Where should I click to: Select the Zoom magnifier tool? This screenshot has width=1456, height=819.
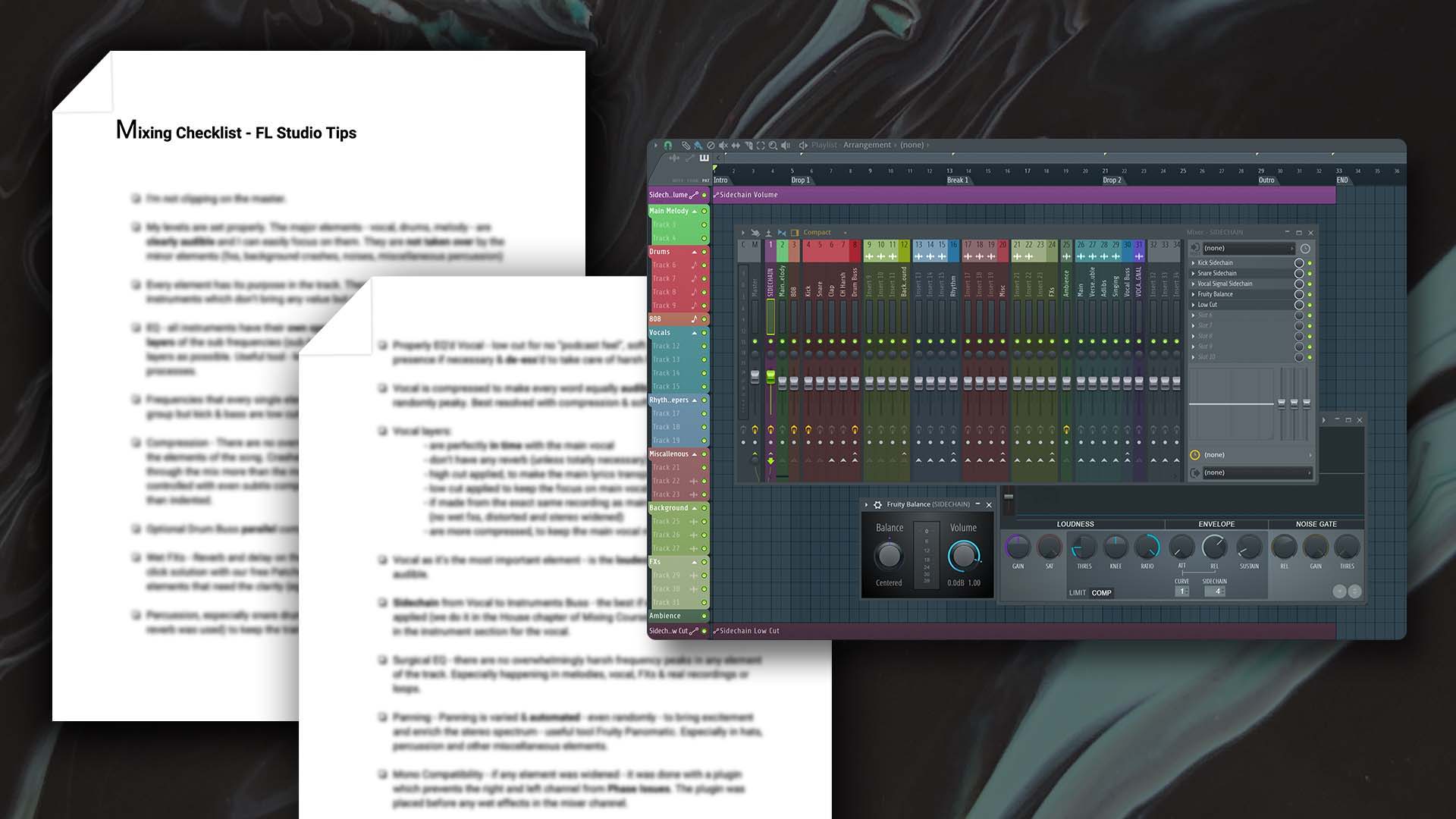773,145
